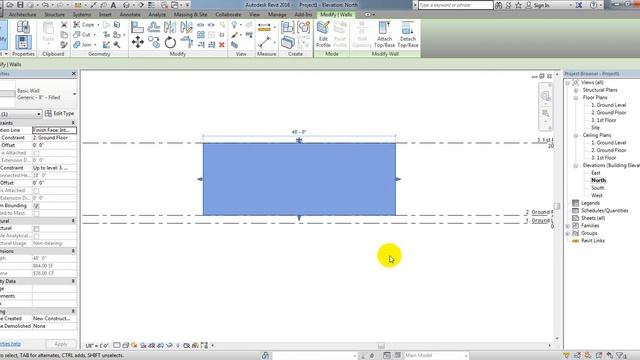The height and width of the screenshot is (360, 640).
Task: Open the Basic Wall type selector dropdown
Action: pyautogui.click(x=74, y=94)
